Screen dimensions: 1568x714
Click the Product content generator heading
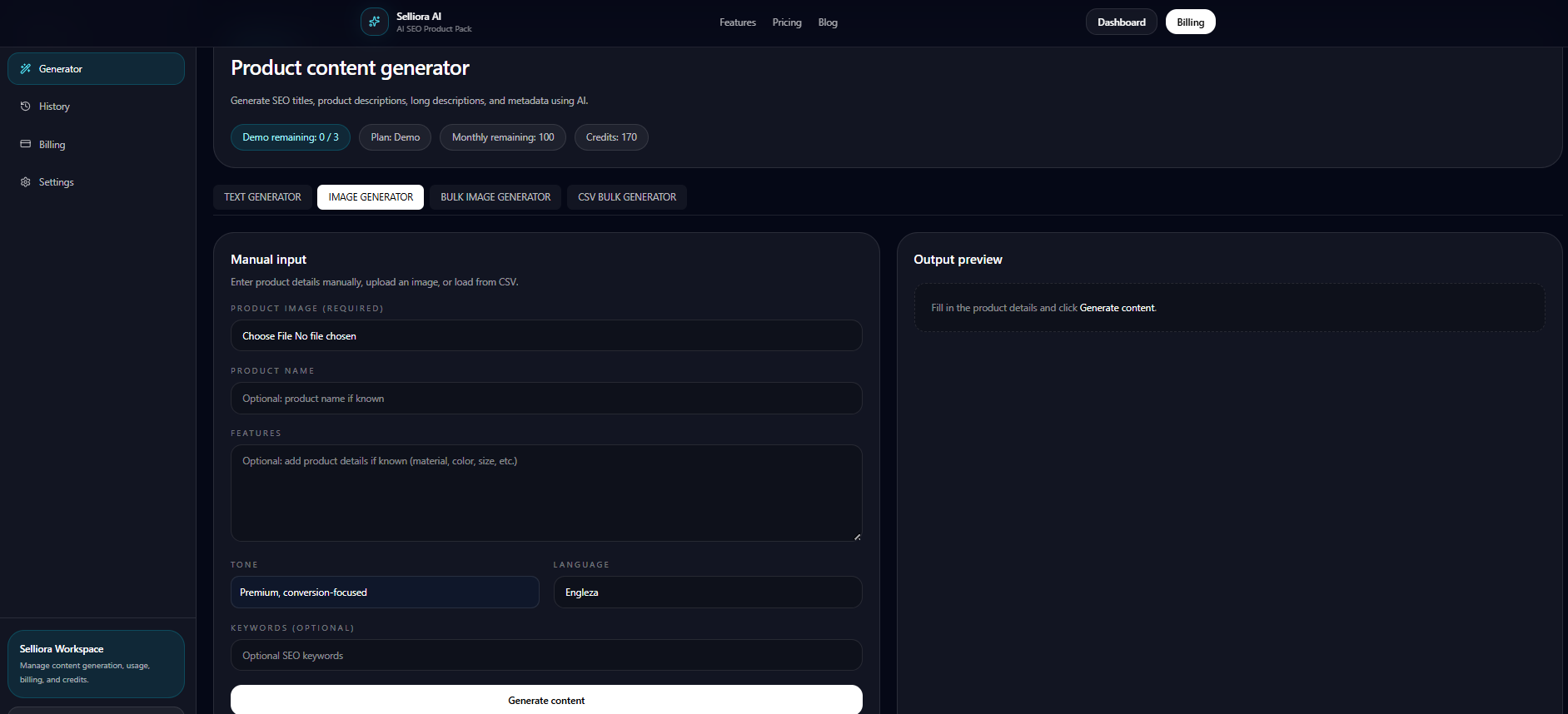350,68
